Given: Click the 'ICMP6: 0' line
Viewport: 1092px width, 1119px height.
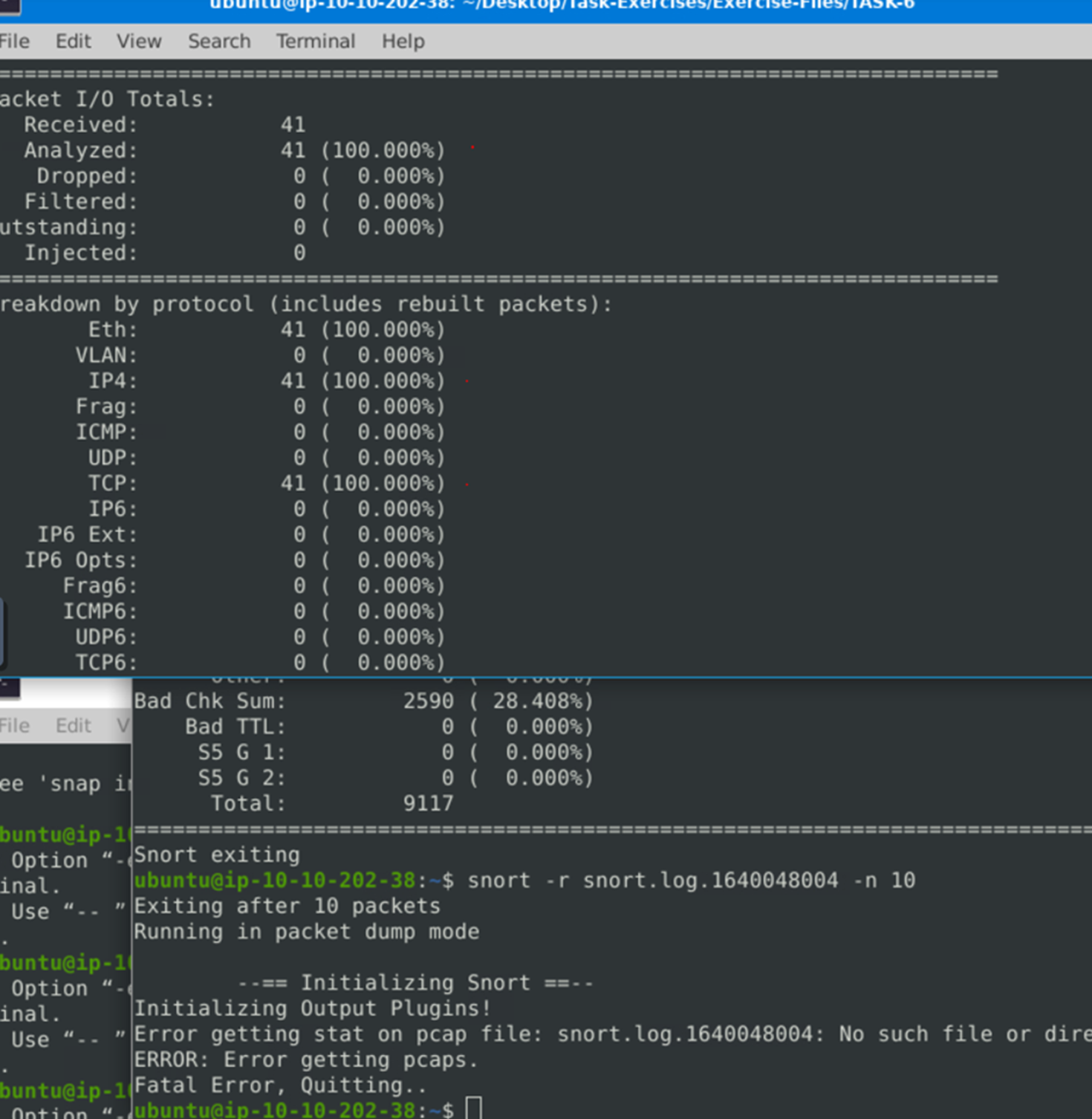Looking at the screenshot, I should 253,612.
